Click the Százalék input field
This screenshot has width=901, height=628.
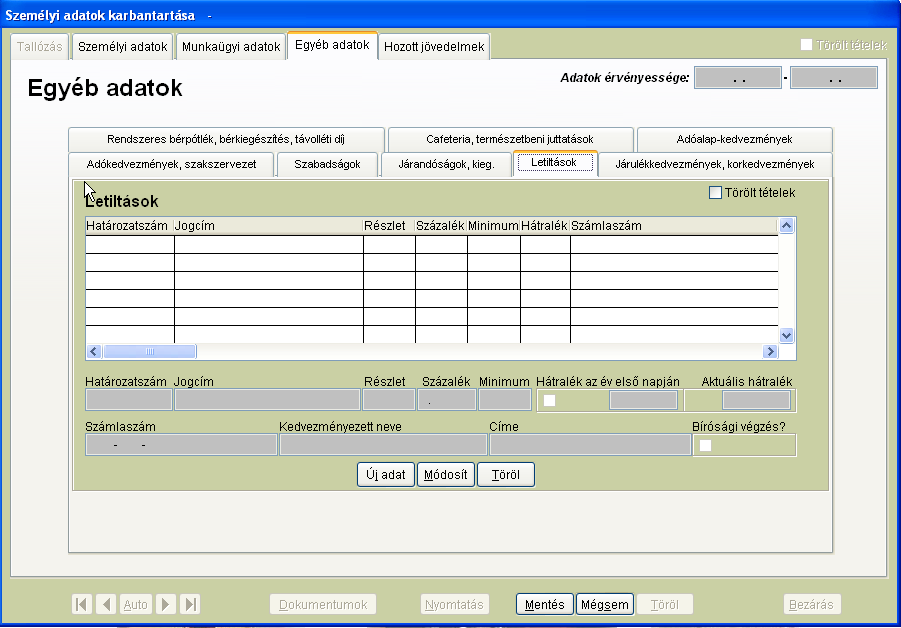click(x=447, y=400)
